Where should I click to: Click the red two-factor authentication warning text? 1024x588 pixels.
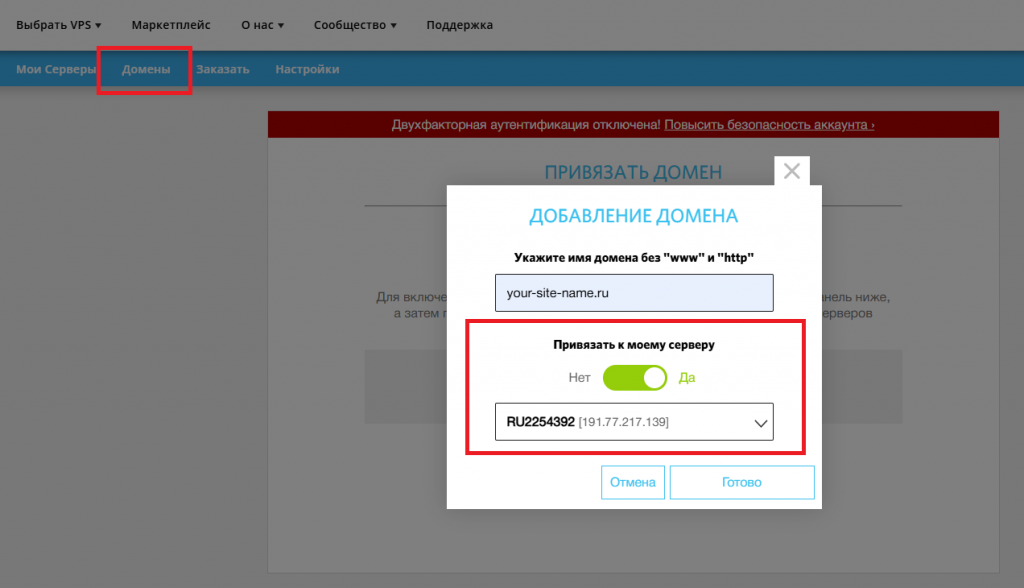point(525,125)
